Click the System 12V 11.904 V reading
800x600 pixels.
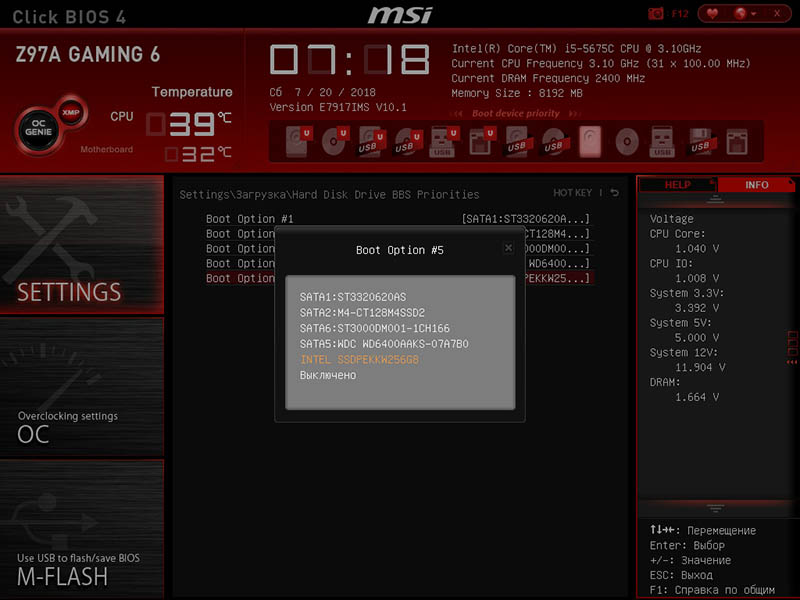pyautogui.click(x=700, y=367)
